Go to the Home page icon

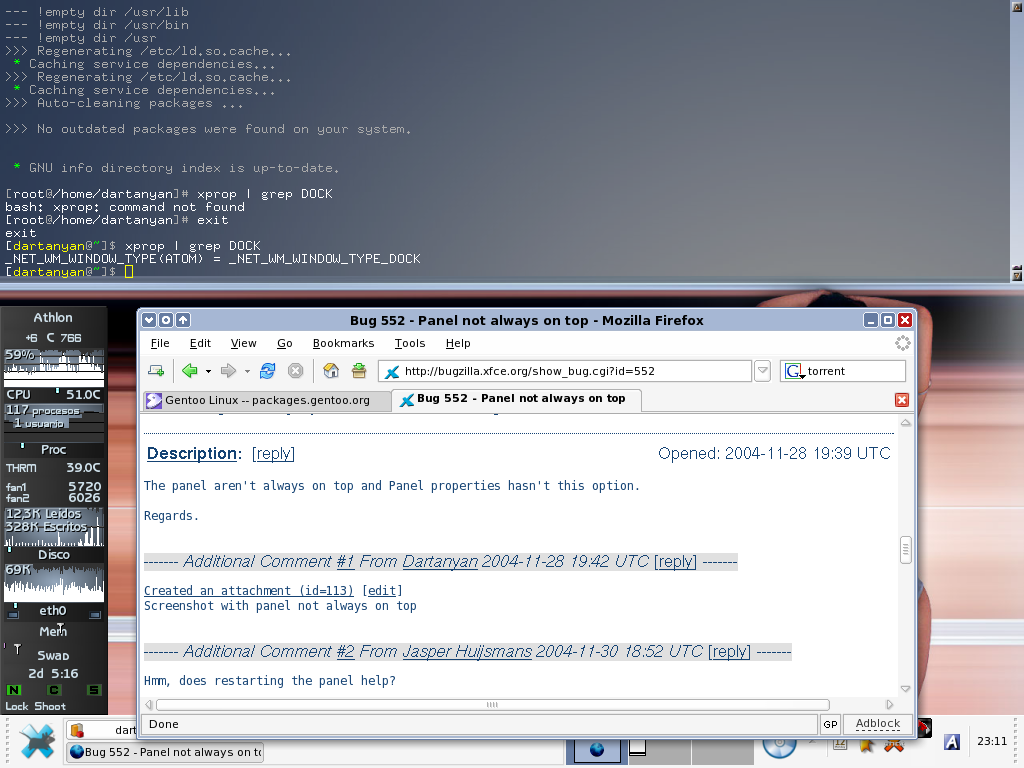pyautogui.click(x=331, y=371)
